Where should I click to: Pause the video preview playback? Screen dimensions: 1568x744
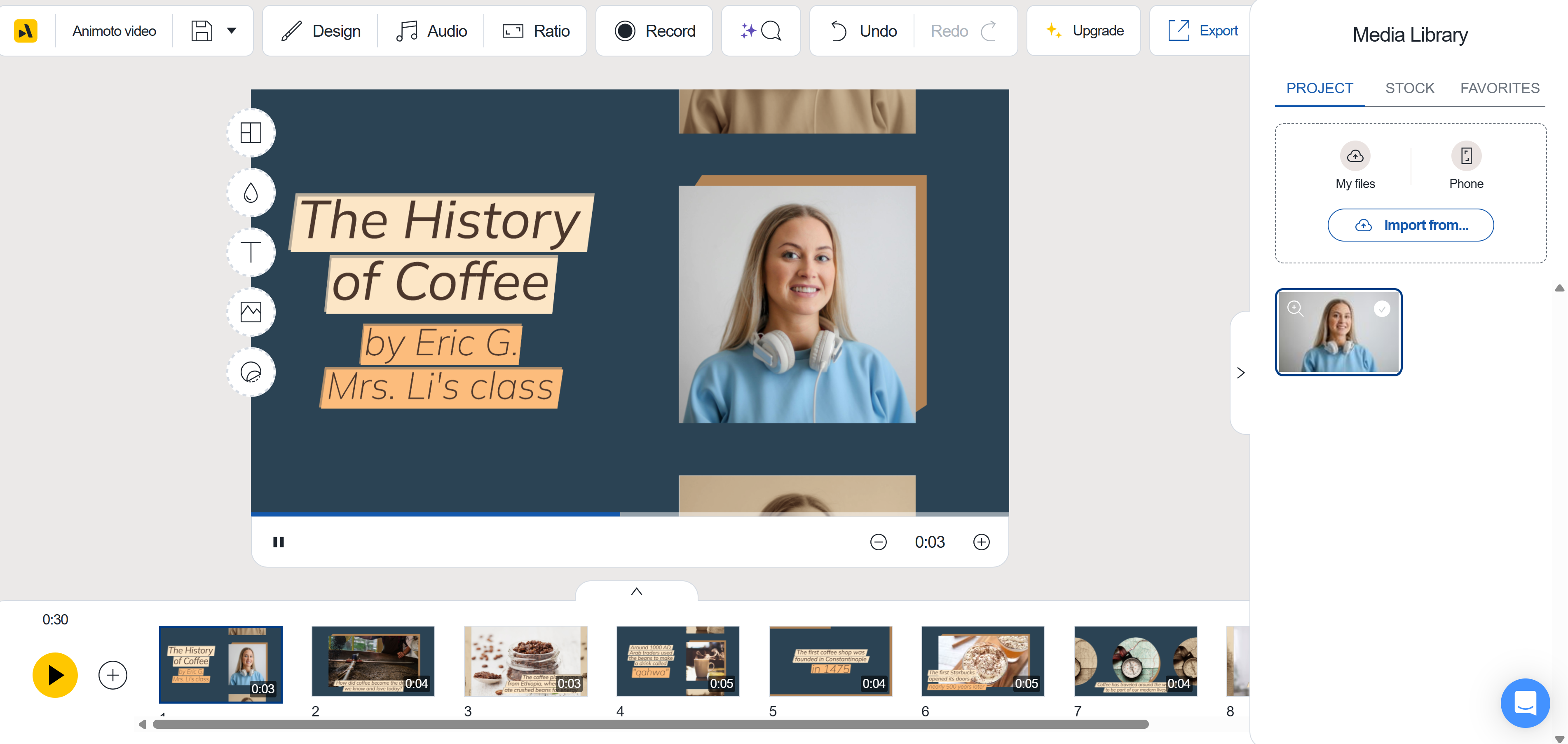pyautogui.click(x=279, y=541)
